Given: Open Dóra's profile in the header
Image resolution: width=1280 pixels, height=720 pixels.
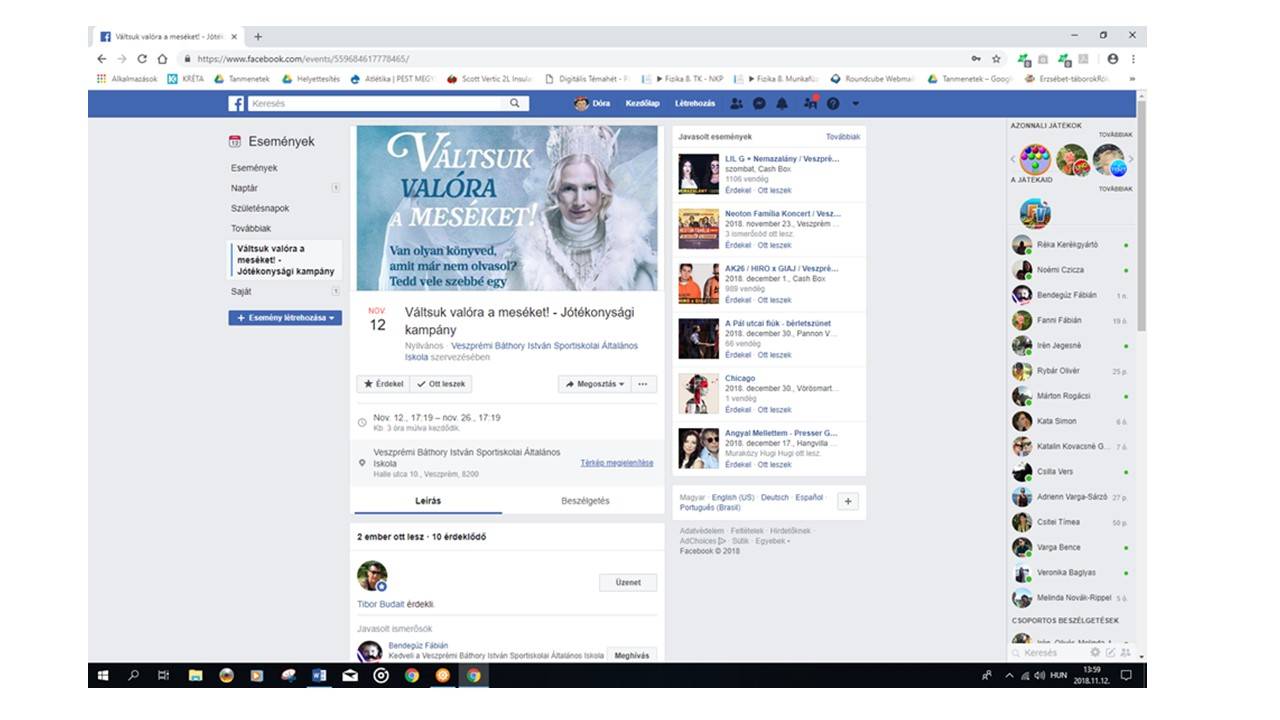Looking at the screenshot, I should click(592, 103).
